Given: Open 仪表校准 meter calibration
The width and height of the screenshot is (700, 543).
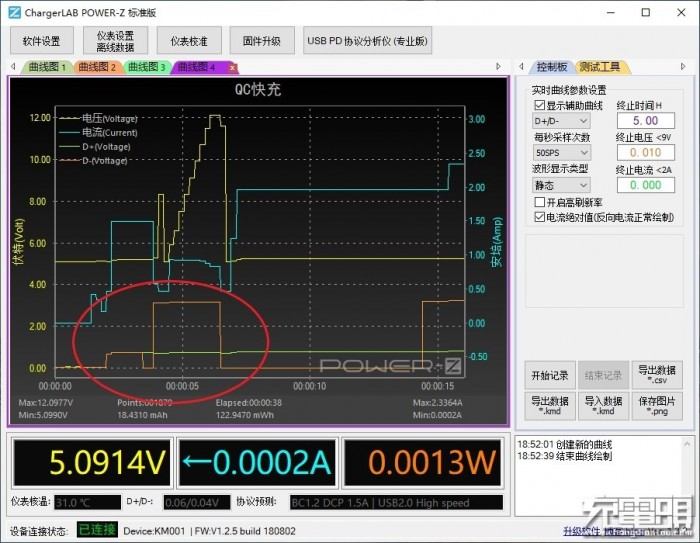Looking at the screenshot, I should [x=189, y=41].
